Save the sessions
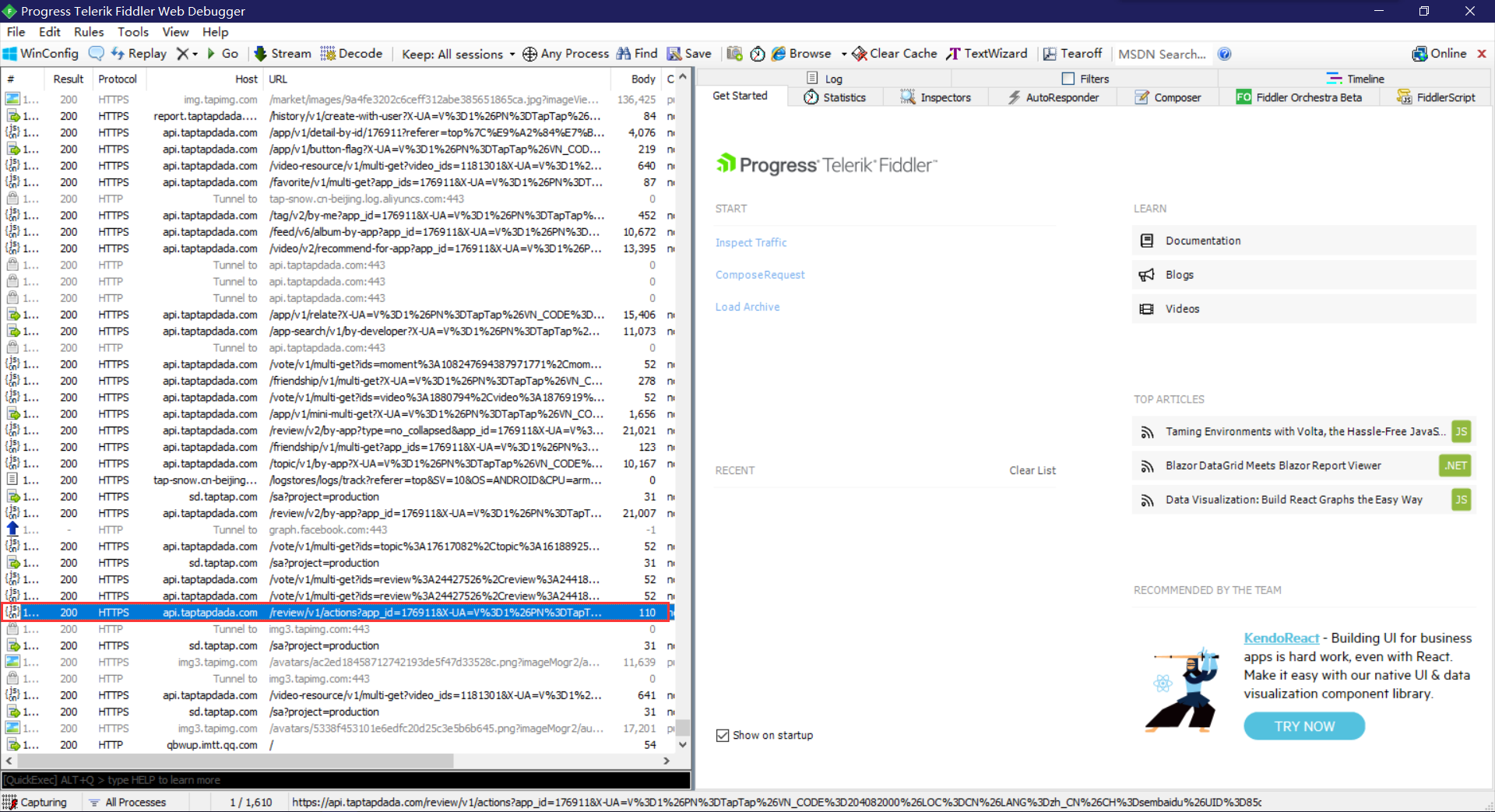Image resolution: width=1495 pixels, height=812 pixels. pos(689,54)
